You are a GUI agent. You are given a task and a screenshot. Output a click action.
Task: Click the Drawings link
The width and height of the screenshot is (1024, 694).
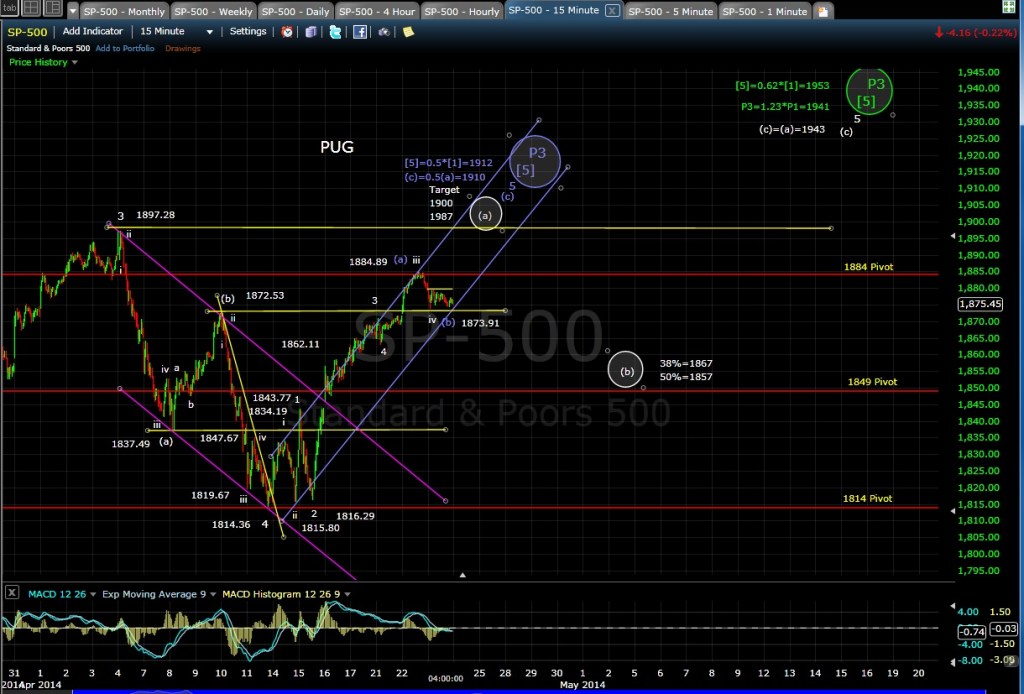pos(182,48)
